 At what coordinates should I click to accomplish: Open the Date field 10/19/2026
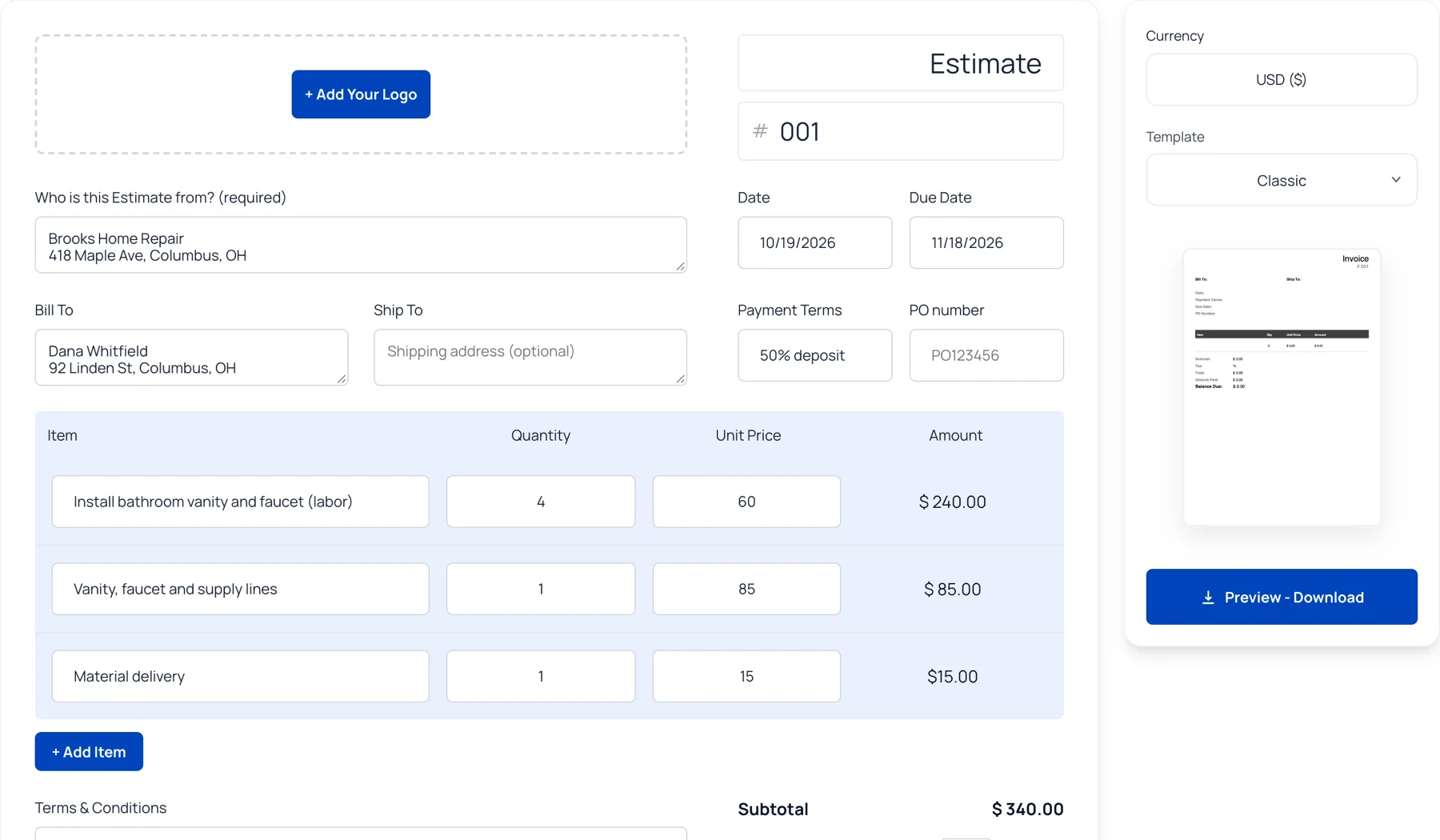815,242
